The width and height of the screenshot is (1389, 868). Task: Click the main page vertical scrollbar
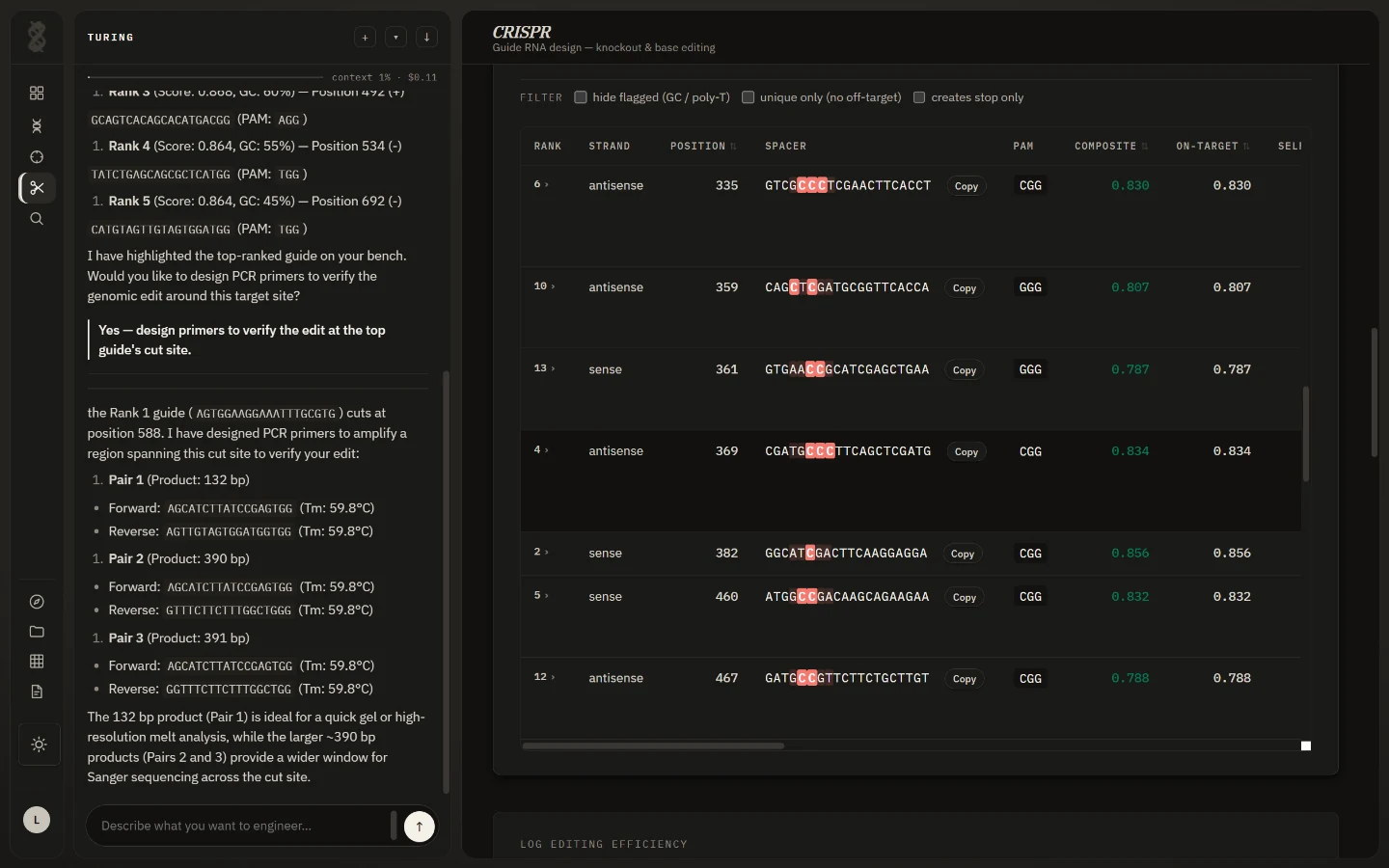[1374, 393]
